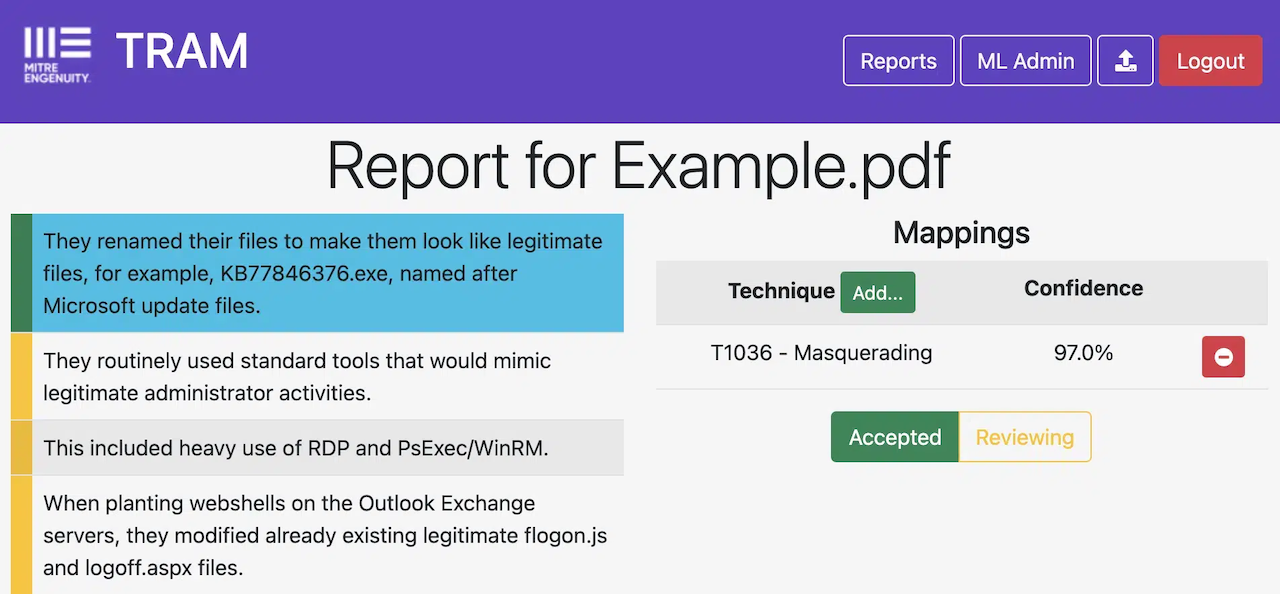Remove the T1036 Masquerading mapping
1280x594 pixels.
1223,356
